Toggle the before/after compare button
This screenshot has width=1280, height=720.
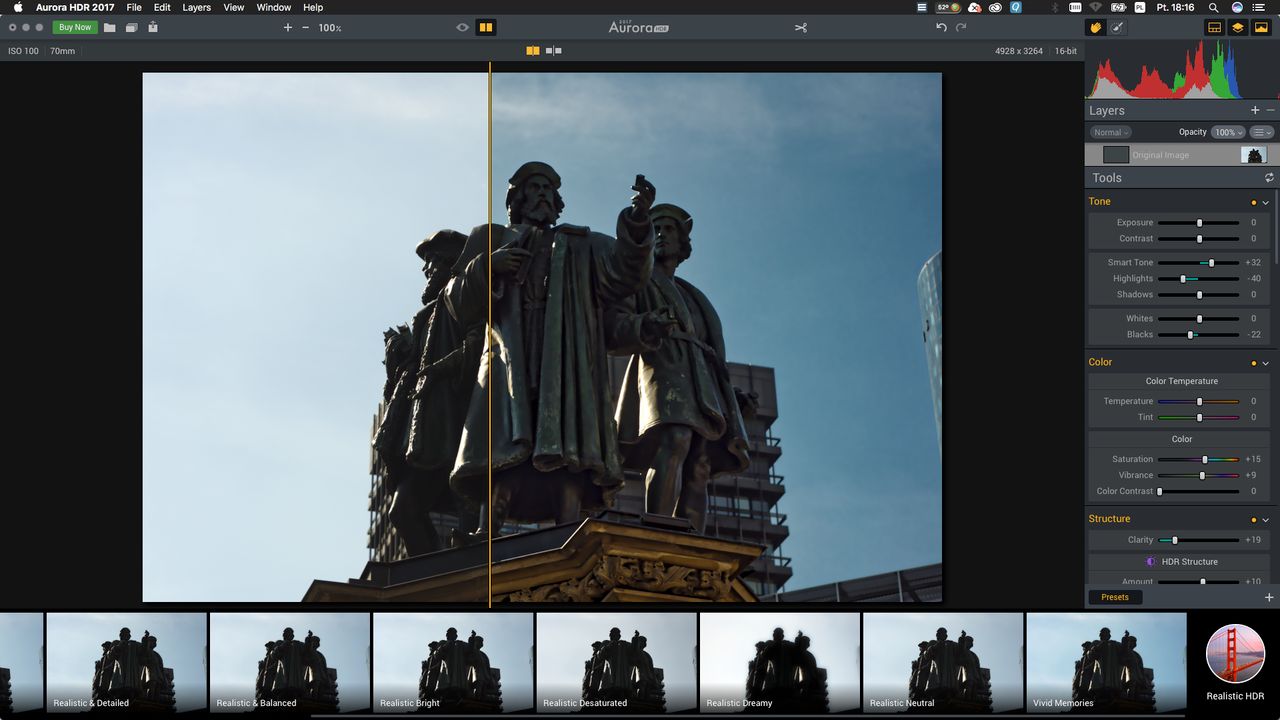point(485,27)
